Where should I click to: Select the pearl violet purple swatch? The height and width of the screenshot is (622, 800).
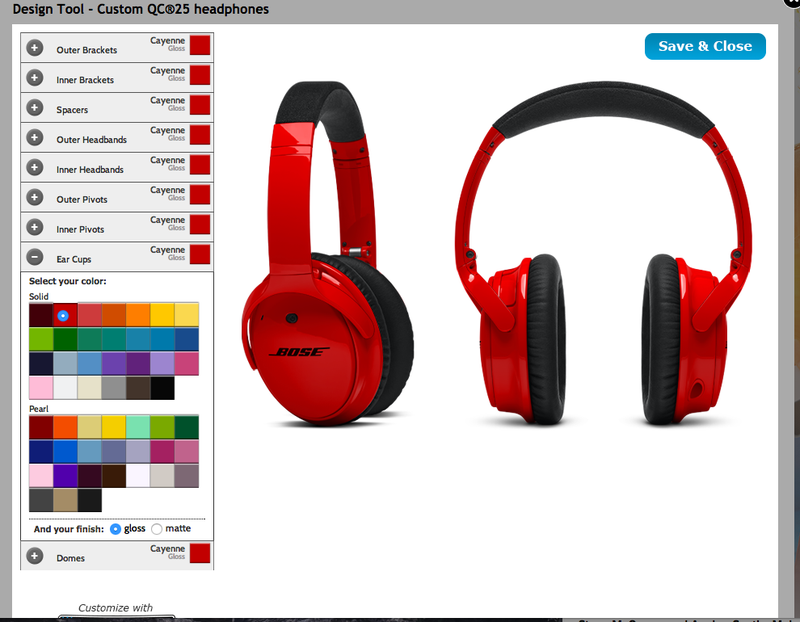tap(65, 476)
